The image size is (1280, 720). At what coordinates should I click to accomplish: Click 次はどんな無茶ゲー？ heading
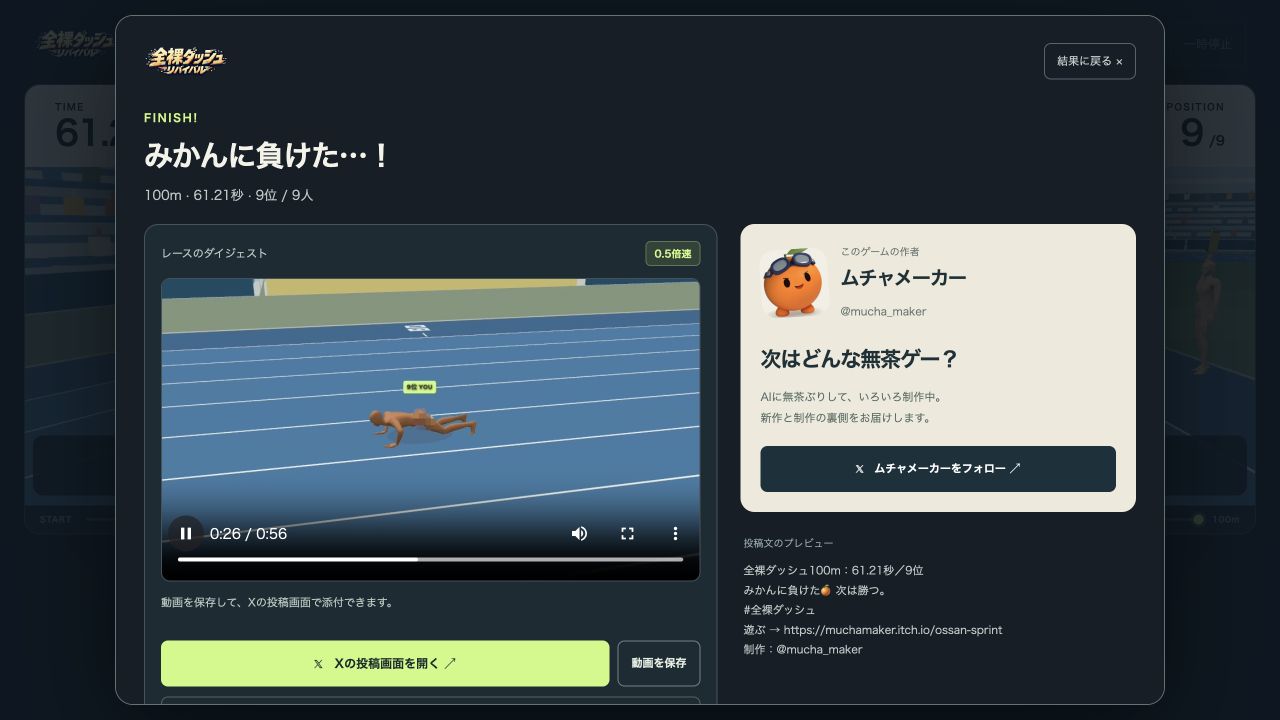[859, 359]
